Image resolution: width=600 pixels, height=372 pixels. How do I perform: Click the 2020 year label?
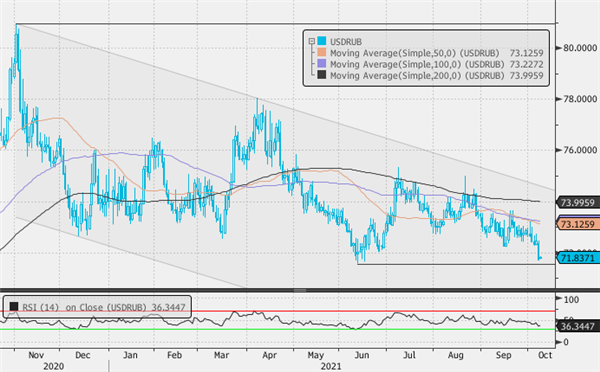pos(54,366)
